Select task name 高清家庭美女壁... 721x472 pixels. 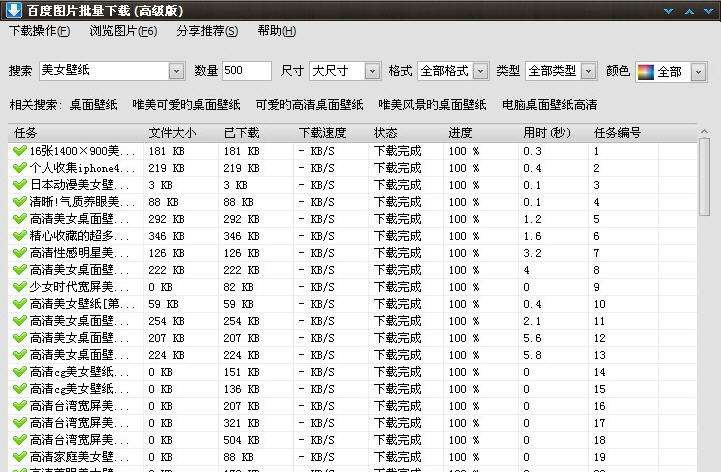80,457
